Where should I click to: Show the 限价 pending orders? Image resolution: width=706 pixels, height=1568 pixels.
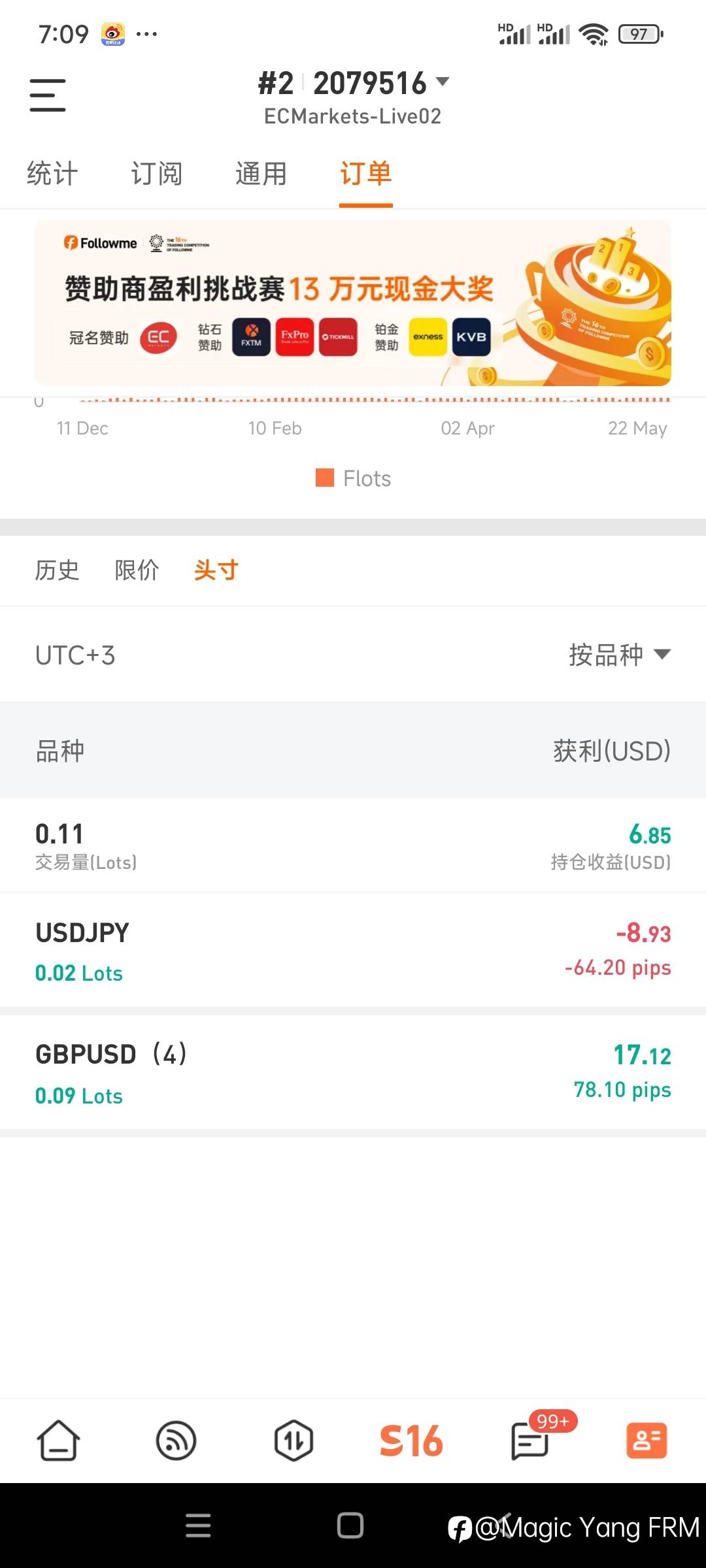pyautogui.click(x=137, y=570)
